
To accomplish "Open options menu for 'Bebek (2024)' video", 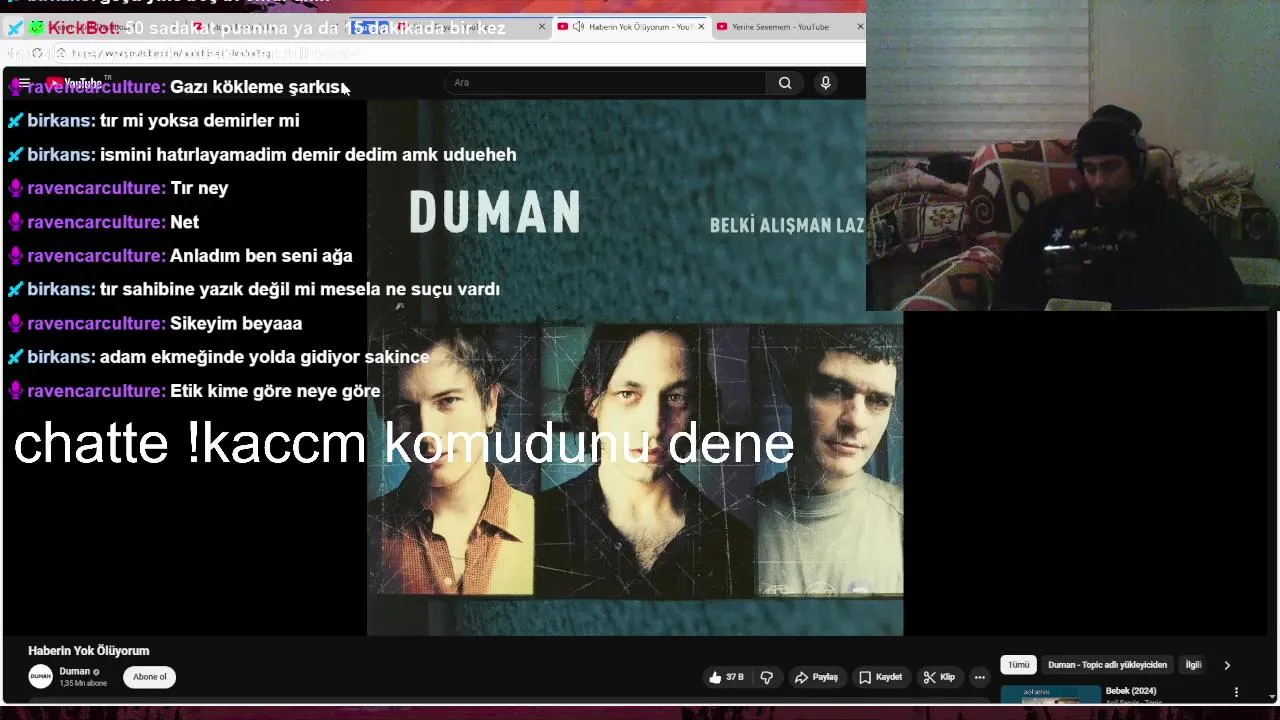I will [x=1236, y=692].
